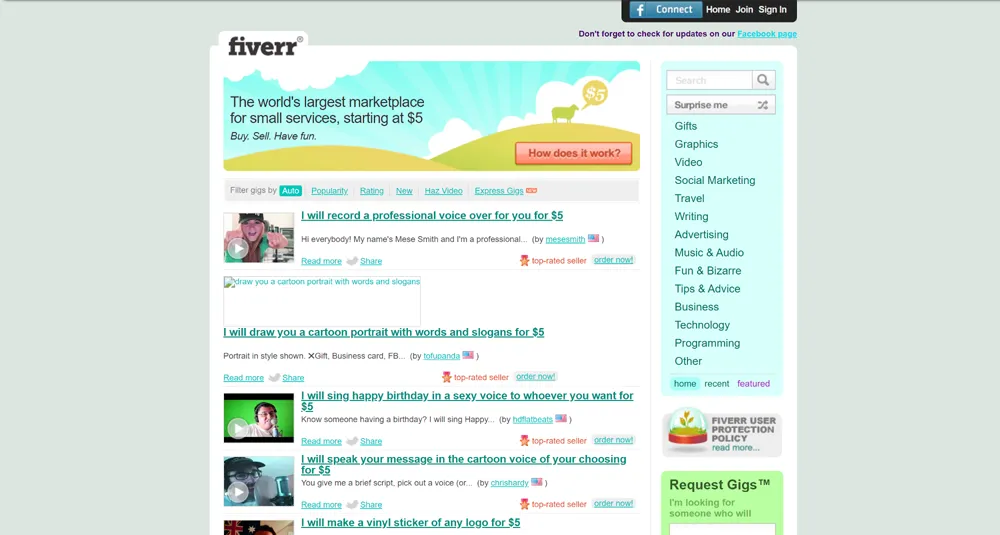This screenshot has height=535, width=1000.
Task: Filter gigs by Rating
Action: [372, 191]
